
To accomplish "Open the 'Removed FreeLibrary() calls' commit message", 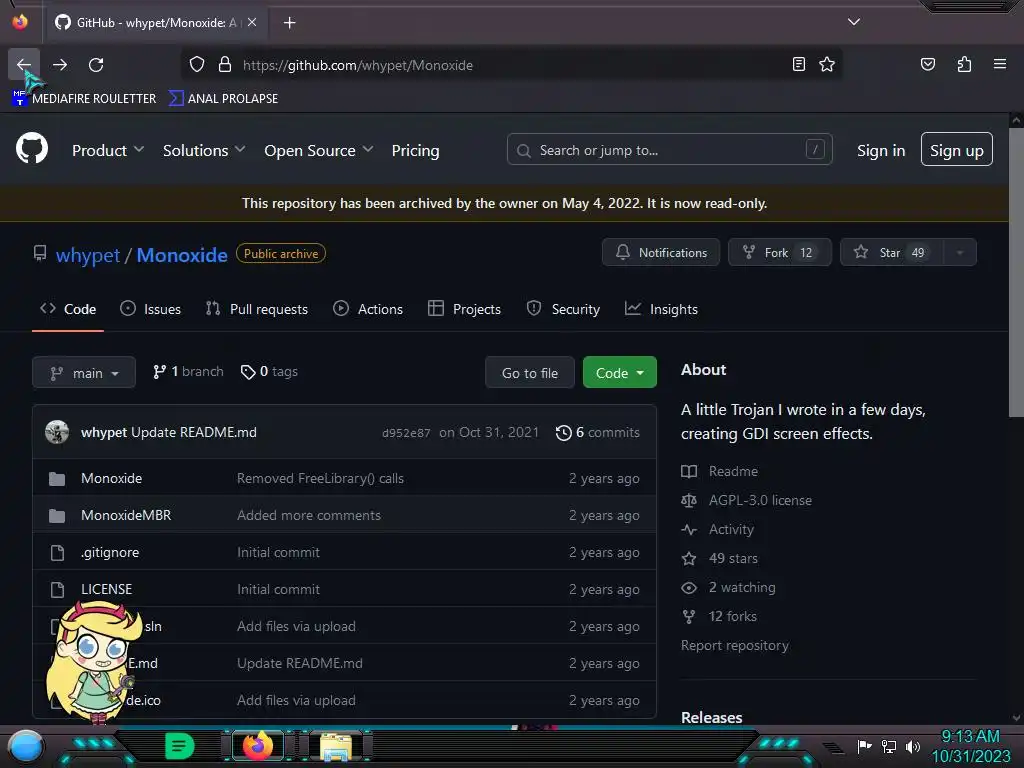I will click(x=320, y=479).
